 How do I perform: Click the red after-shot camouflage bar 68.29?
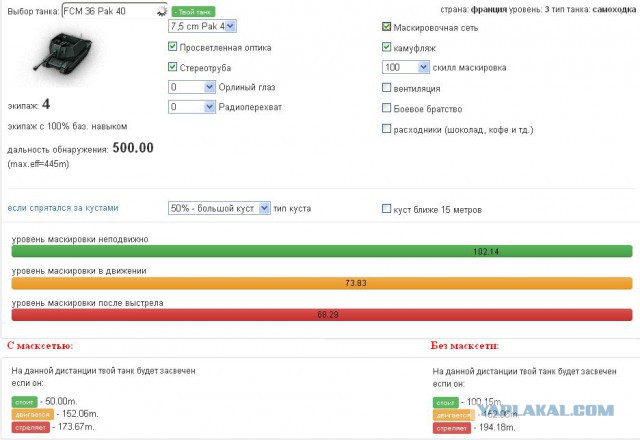pos(322,315)
